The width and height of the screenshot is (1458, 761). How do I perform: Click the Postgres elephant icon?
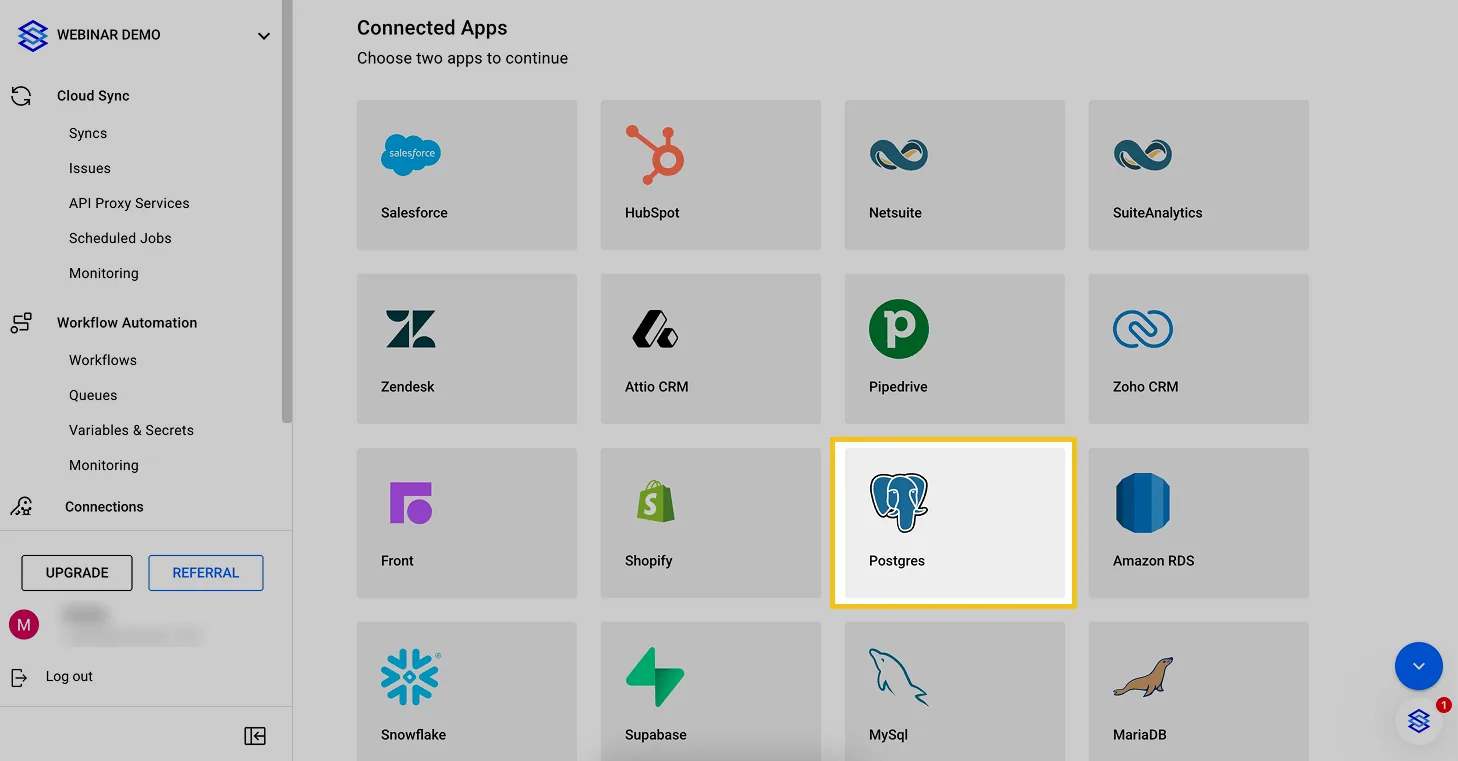tap(899, 502)
